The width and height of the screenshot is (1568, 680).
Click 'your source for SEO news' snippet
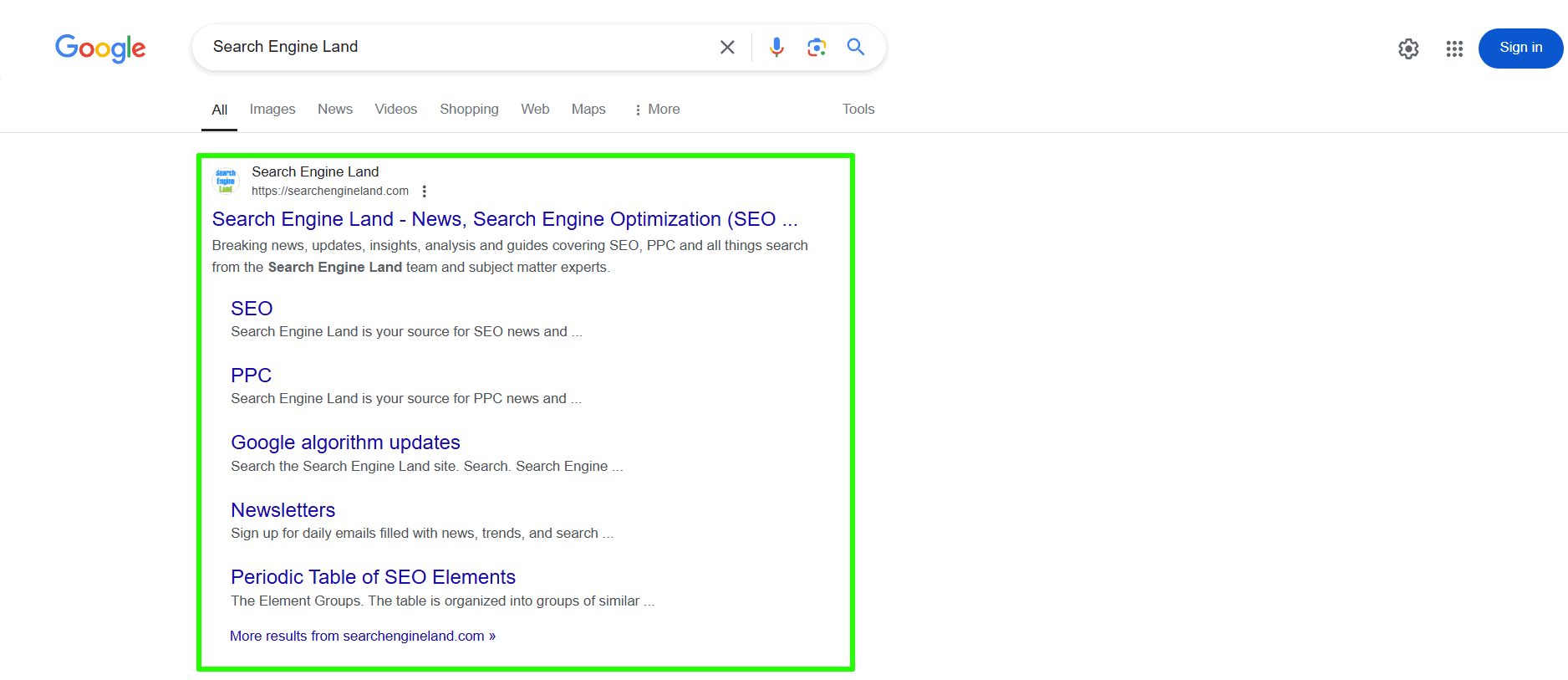[x=406, y=332]
